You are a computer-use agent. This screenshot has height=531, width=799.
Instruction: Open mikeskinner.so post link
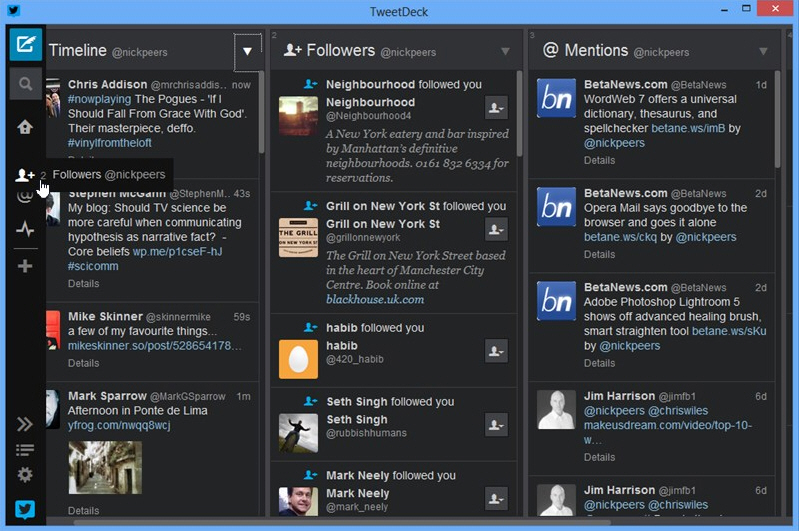tap(155, 346)
